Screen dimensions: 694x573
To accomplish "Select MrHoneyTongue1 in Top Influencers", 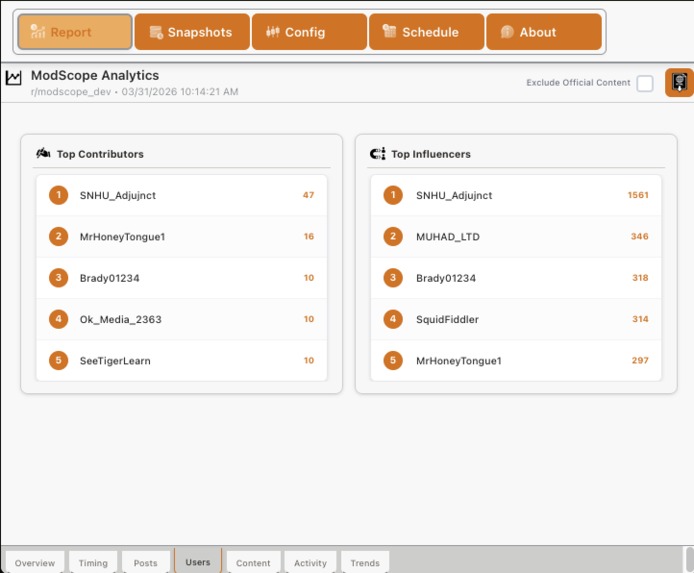I will 516,360.
